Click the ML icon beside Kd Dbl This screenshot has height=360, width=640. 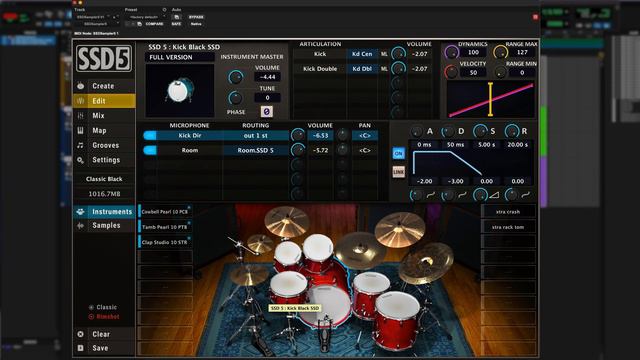(384, 69)
